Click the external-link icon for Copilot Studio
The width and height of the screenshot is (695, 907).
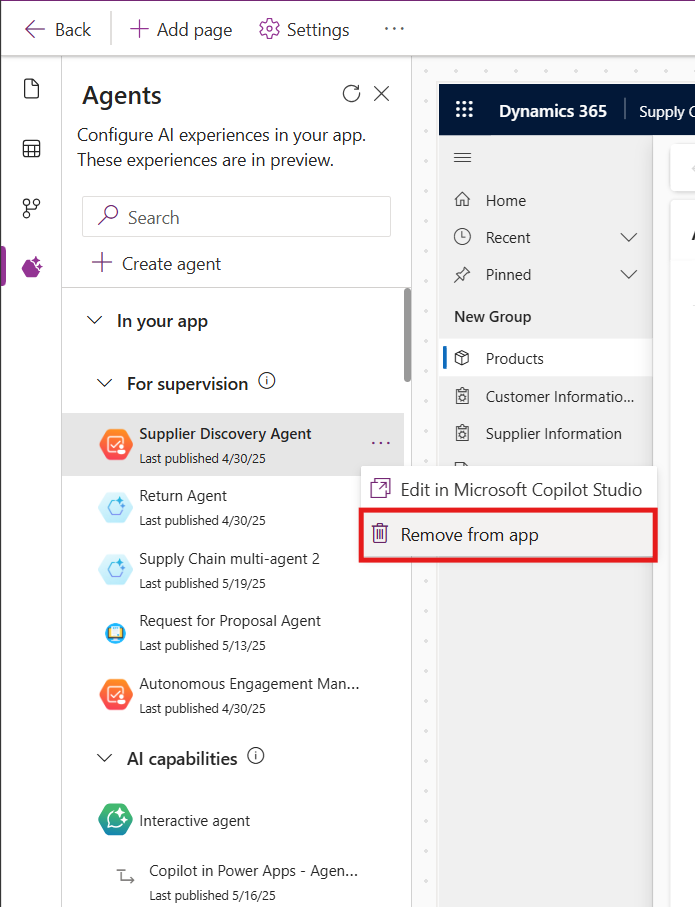380,488
